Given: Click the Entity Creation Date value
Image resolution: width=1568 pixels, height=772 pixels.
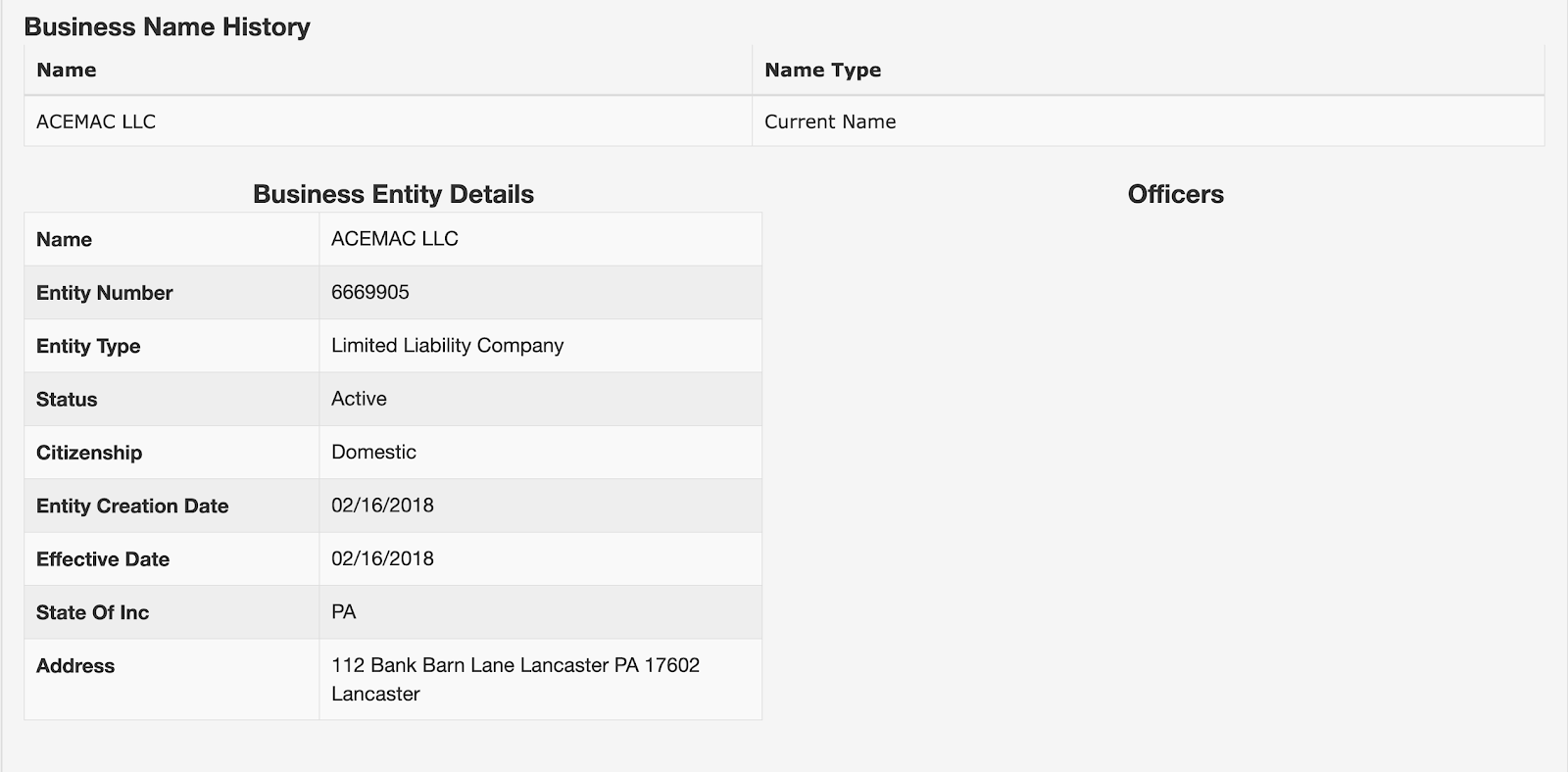Looking at the screenshot, I should 382,506.
